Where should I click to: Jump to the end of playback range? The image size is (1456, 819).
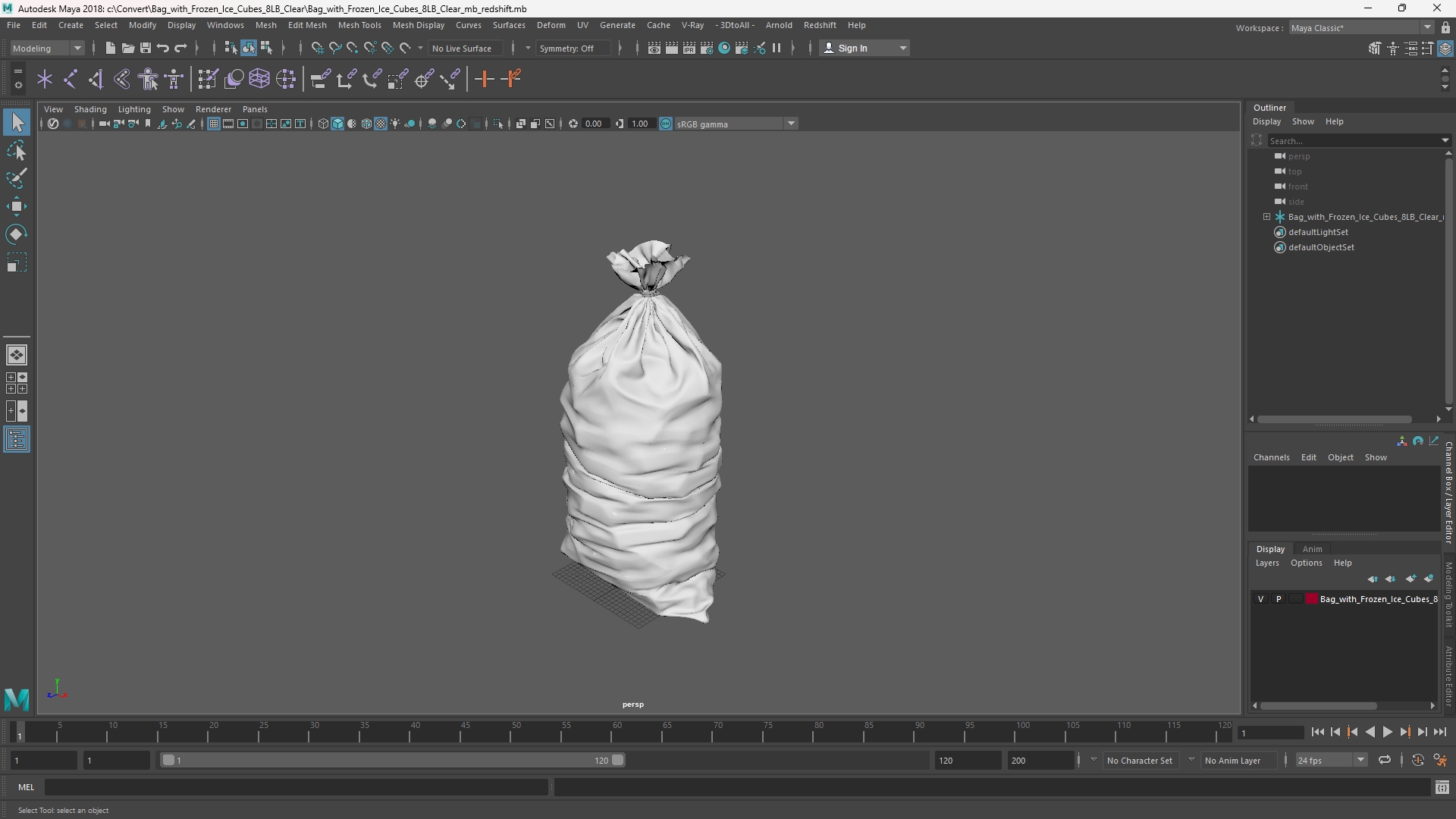pyautogui.click(x=1439, y=732)
